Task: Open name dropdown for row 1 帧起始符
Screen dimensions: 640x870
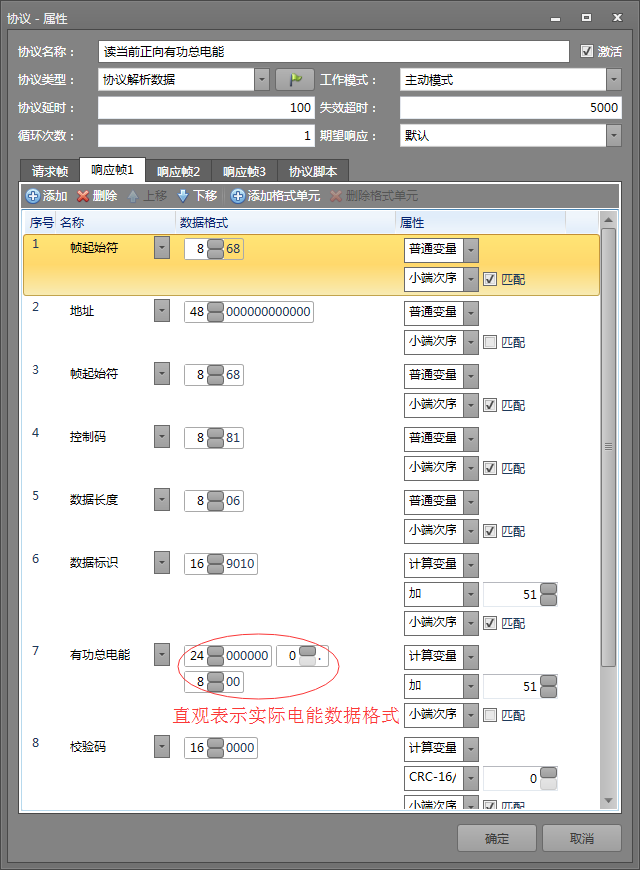Action: click(162, 248)
